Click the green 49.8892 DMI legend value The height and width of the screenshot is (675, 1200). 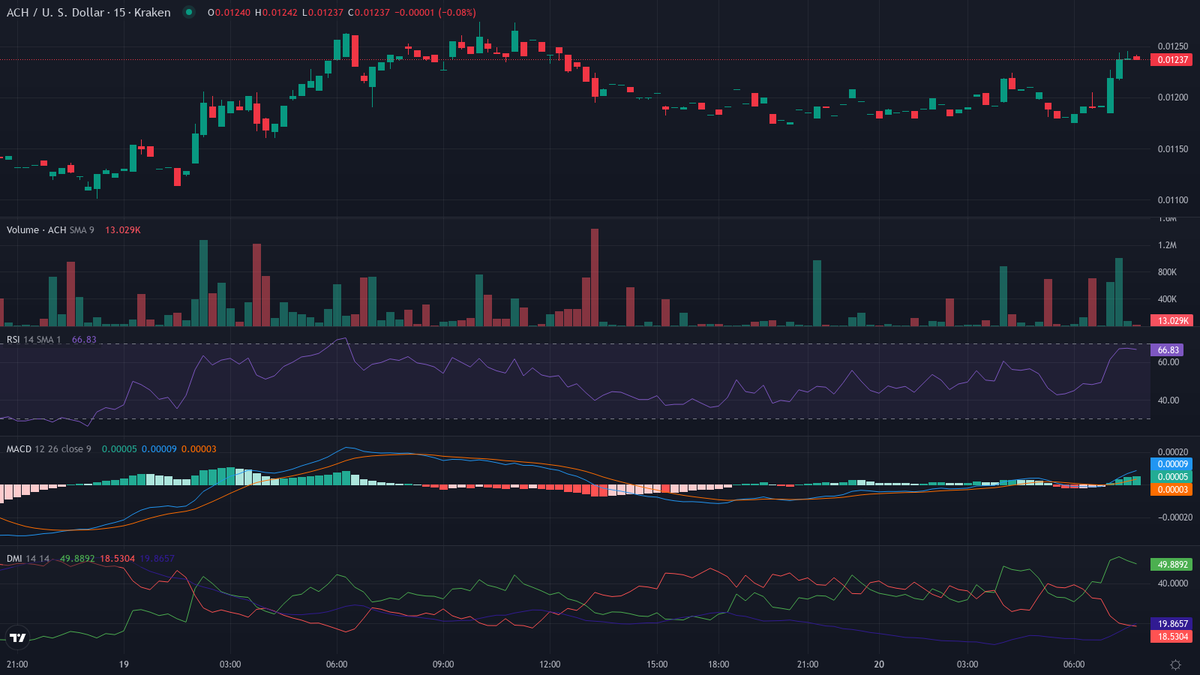[77, 558]
